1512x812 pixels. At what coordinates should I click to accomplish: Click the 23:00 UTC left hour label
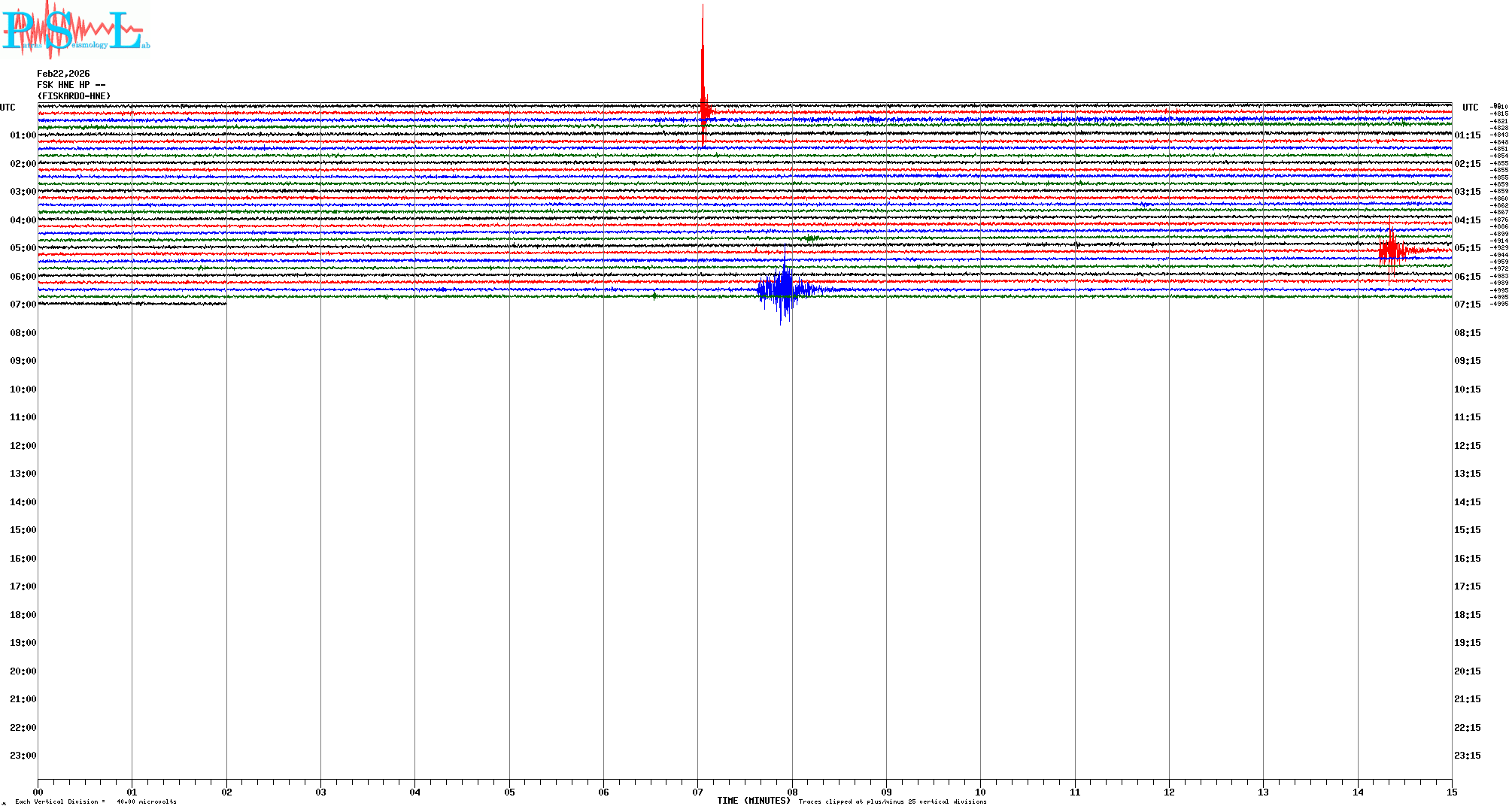pos(23,756)
